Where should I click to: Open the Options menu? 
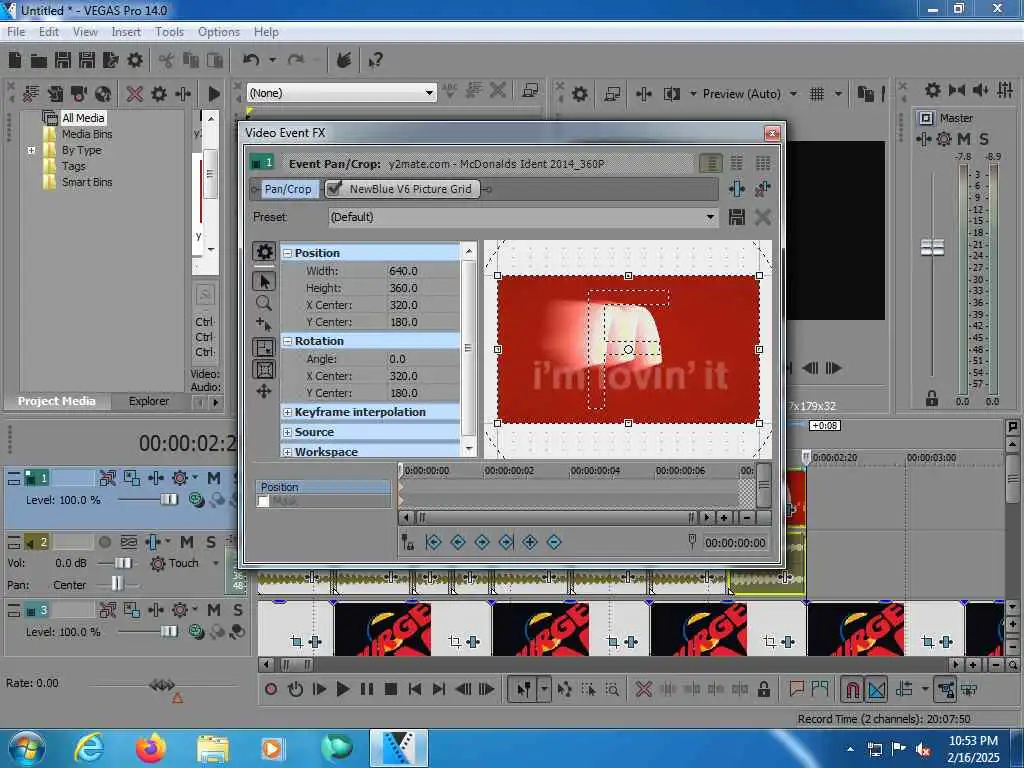pos(218,32)
